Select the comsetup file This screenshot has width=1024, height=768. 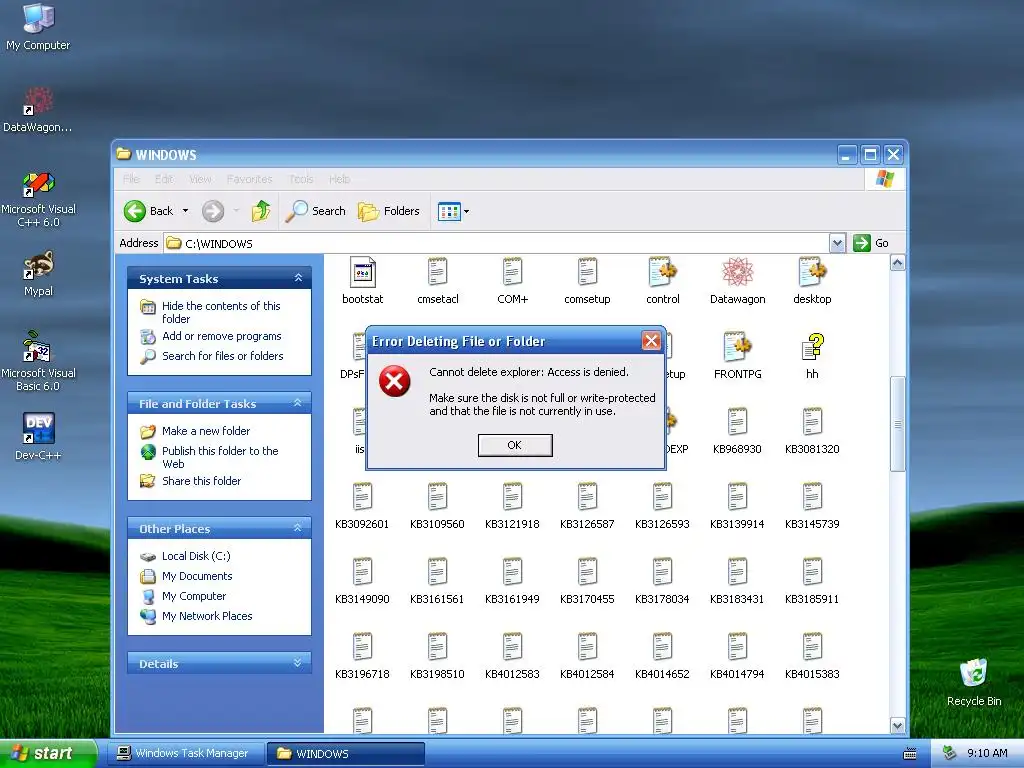coord(587,281)
